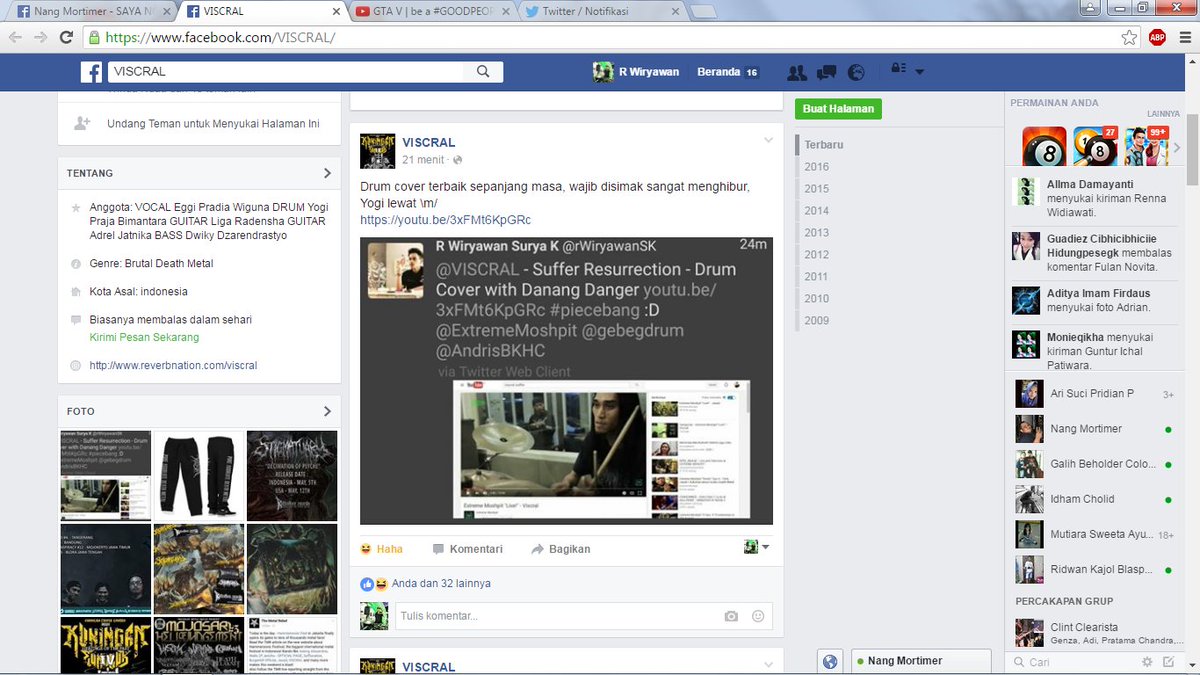The image size is (1200, 675).
Task: Switch to Twitter Notifikasi tab
Action: [x=600, y=11]
